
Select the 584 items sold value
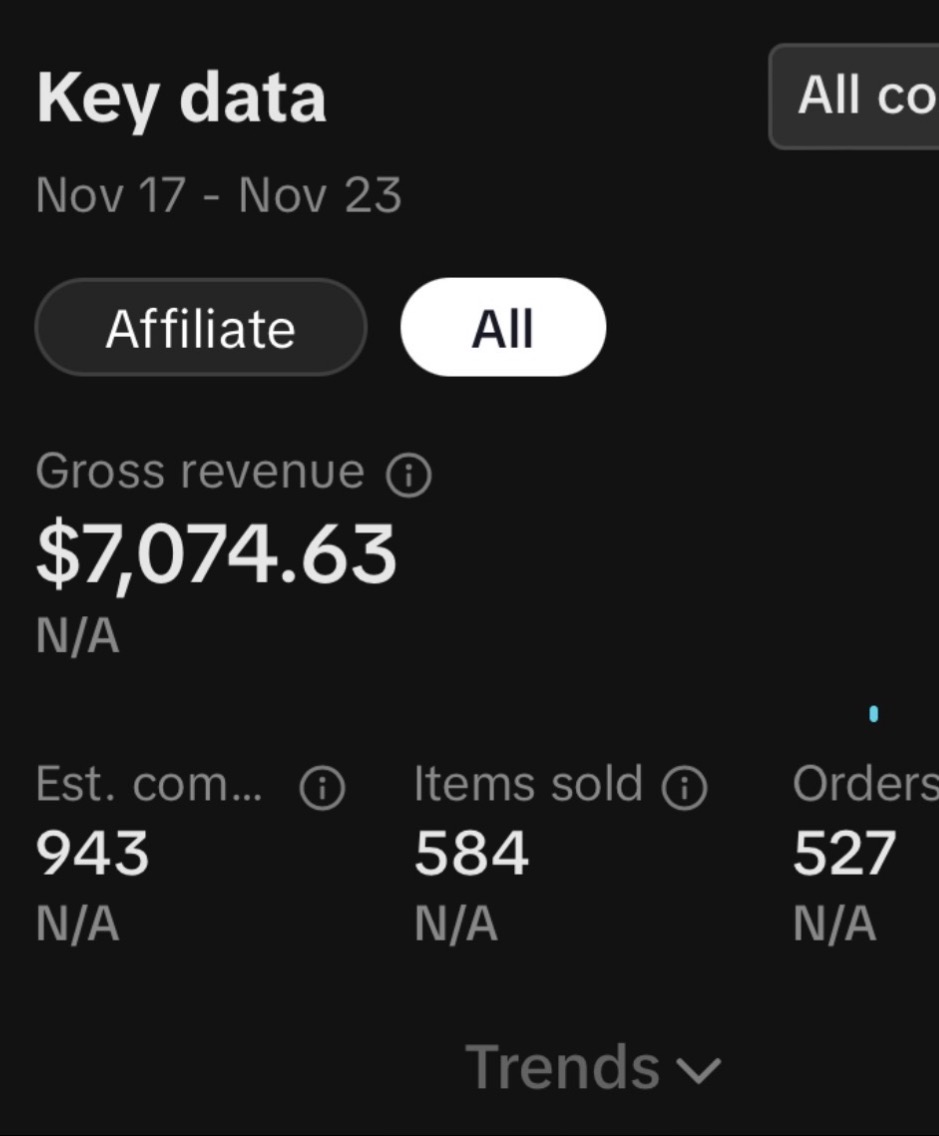pos(472,853)
